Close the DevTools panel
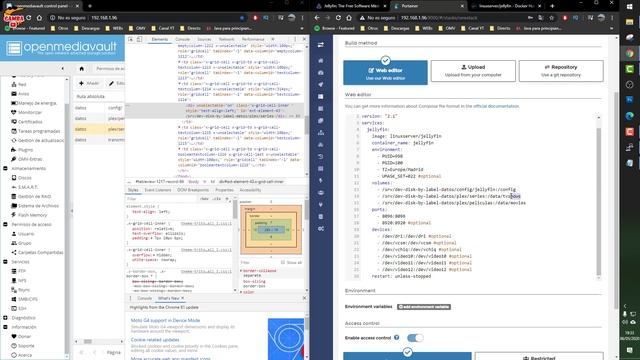The image size is (640, 360). pyautogui.click(x=304, y=39)
